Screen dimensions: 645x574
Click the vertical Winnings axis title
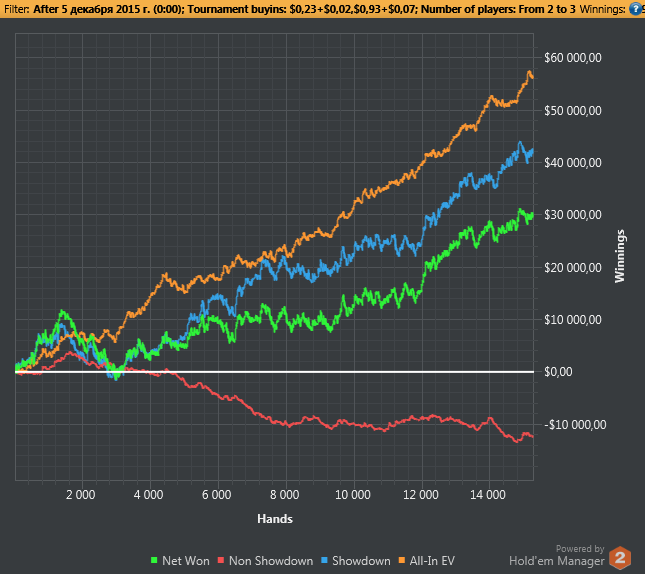tap(619, 256)
